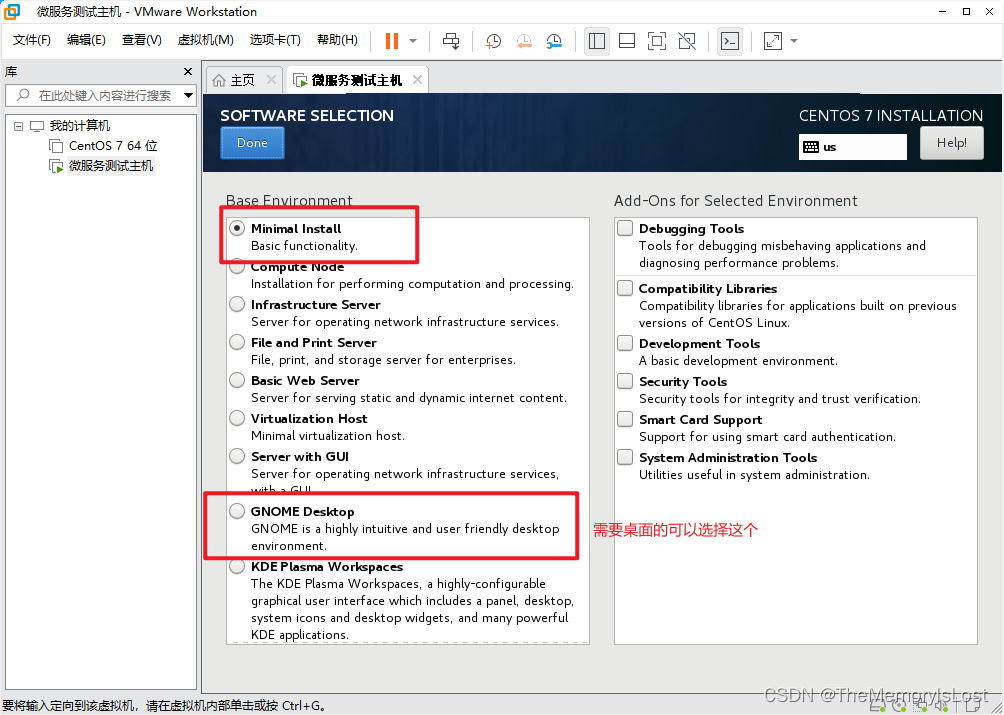The width and height of the screenshot is (1004, 715).
Task: Select the File and Print Server option
Action: [237, 342]
